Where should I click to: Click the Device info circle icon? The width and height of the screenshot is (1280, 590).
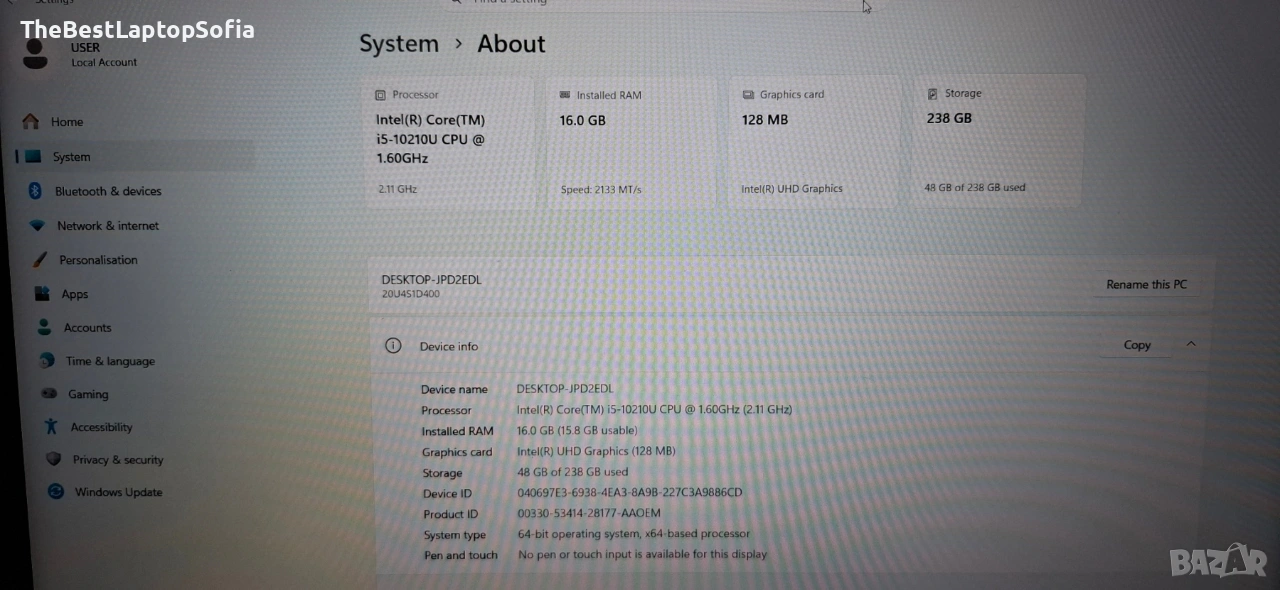point(393,346)
